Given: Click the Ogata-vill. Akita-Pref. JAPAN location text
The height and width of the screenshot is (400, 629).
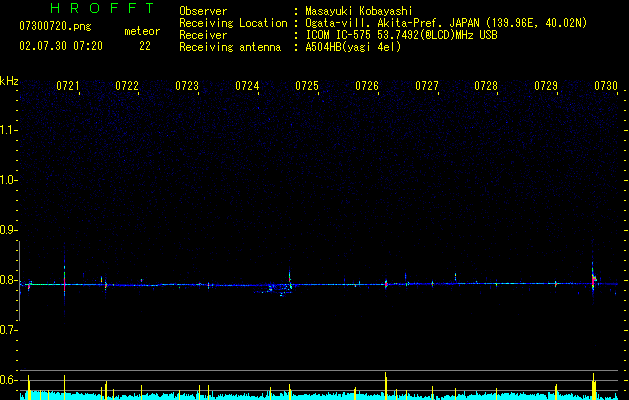Looking at the screenshot, I should [446, 23].
